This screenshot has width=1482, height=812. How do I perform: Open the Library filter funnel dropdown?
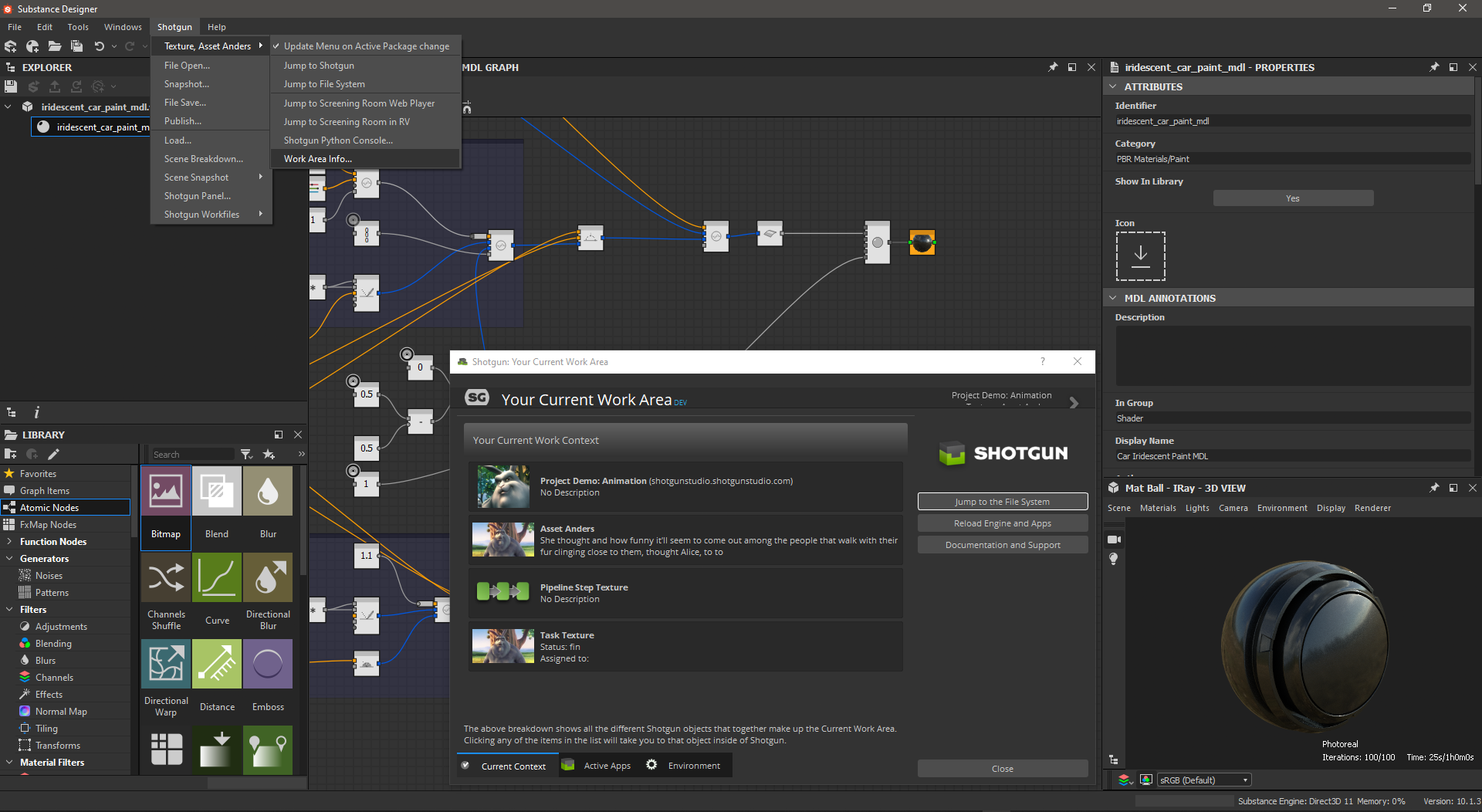coord(246,454)
